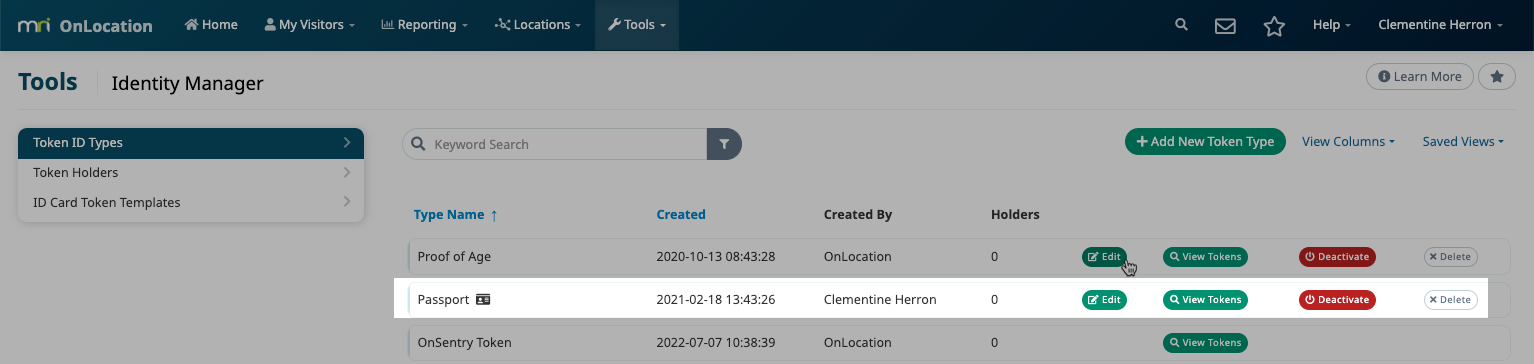Deactivate the Passport token type
This screenshot has height=364, width=1534.
(1337, 299)
